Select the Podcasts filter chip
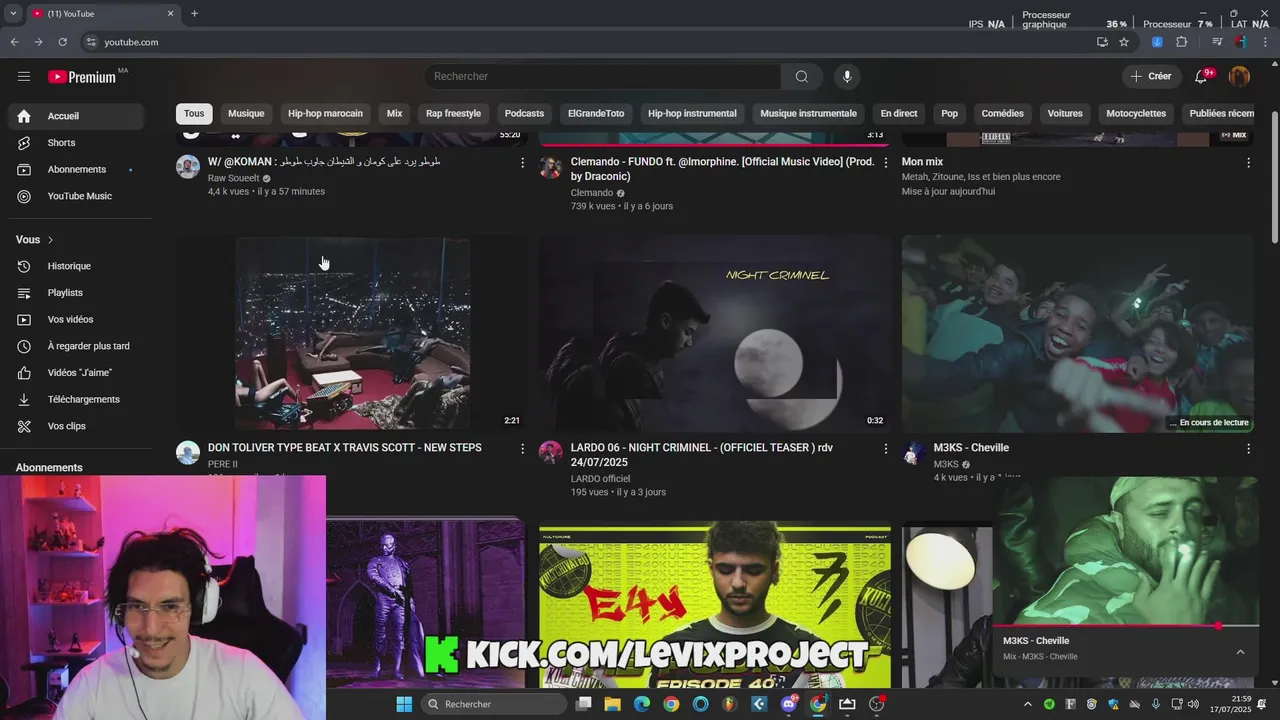Viewport: 1280px width, 720px height. (524, 114)
